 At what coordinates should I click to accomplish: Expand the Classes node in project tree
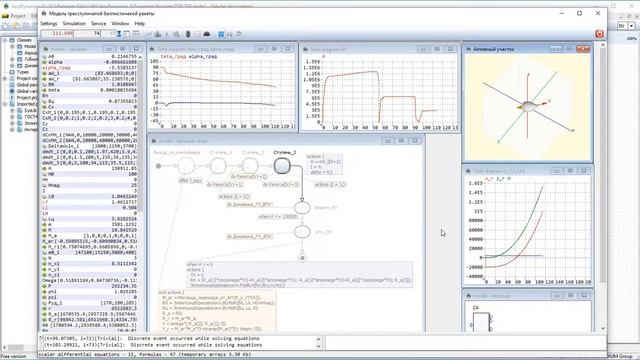click(5, 40)
